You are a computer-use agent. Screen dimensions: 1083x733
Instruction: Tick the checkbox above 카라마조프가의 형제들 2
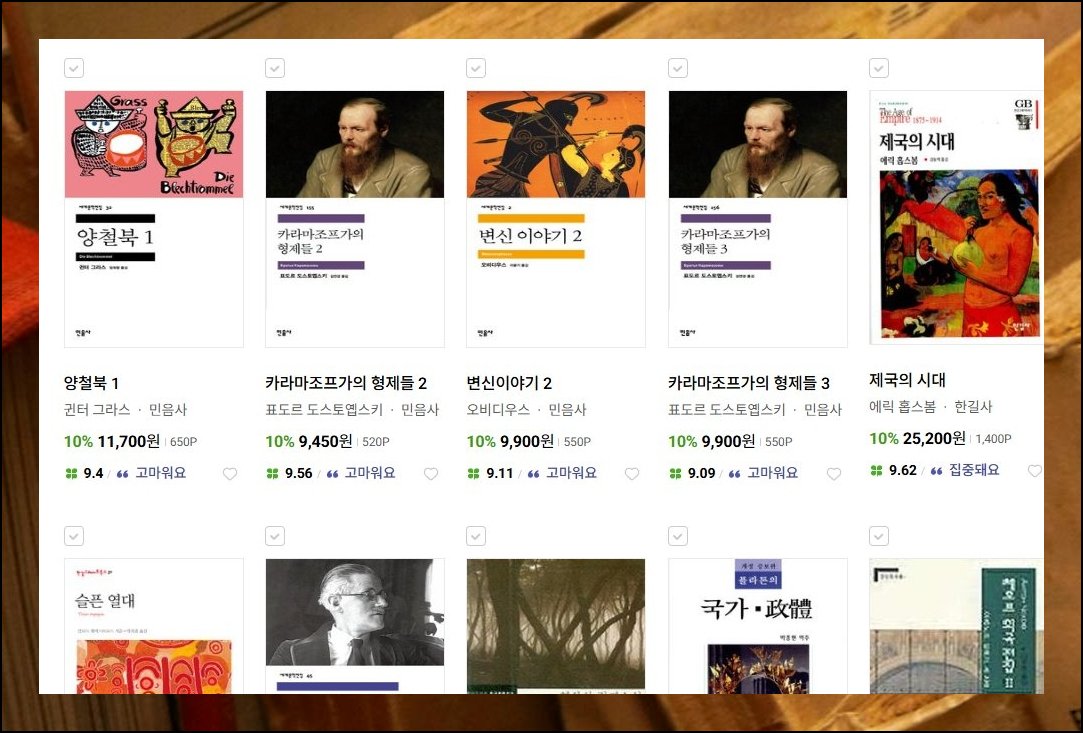[x=275, y=68]
